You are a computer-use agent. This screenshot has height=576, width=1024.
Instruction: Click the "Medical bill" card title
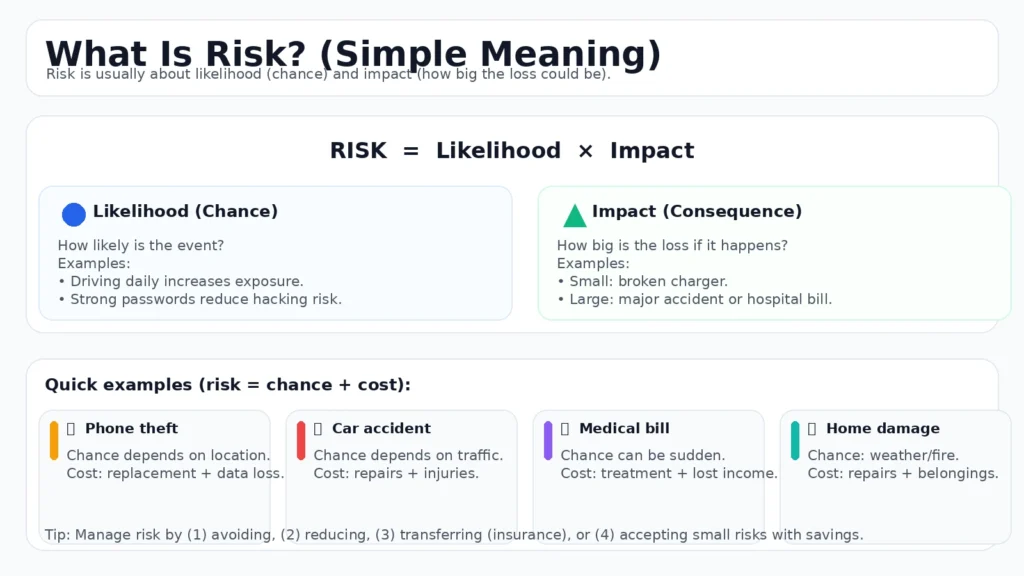[x=624, y=429]
